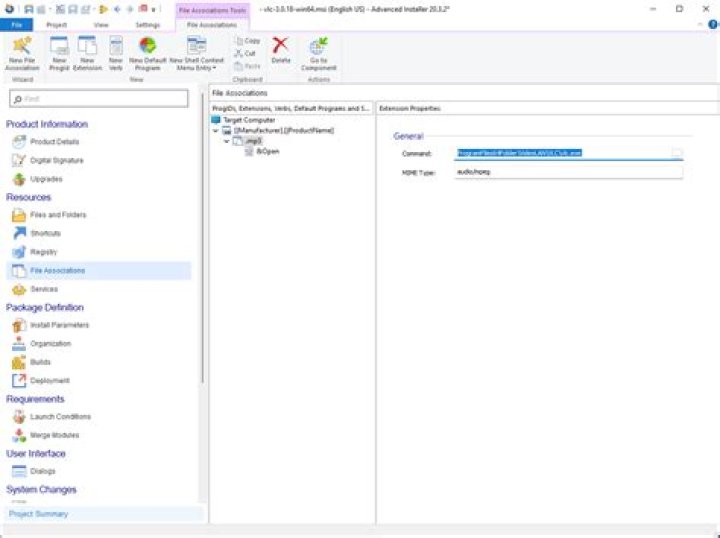Launch the New File Association wizard

coord(22,54)
